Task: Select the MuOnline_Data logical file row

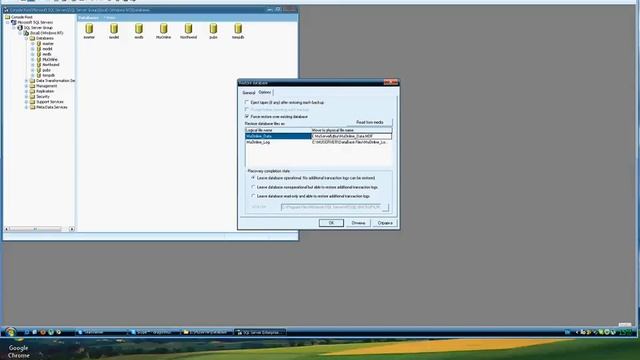Action: pyautogui.click(x=278, y=136)
